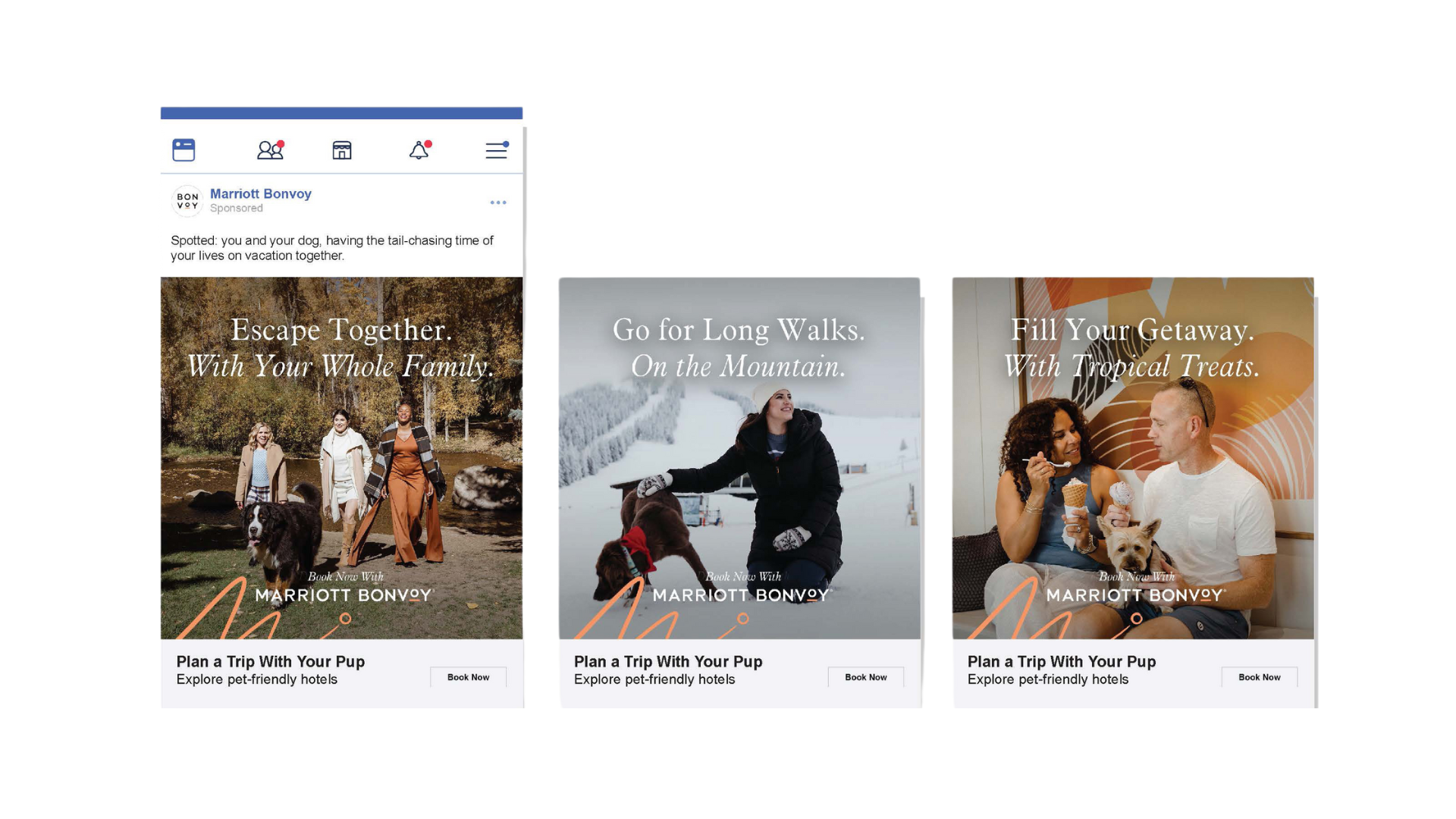Image resolution: width=1456 pixels, height=819 pixels.
Task: Click Marriott Bonvoy logo on Tropical Treats ad
Action: [1136, 595]
